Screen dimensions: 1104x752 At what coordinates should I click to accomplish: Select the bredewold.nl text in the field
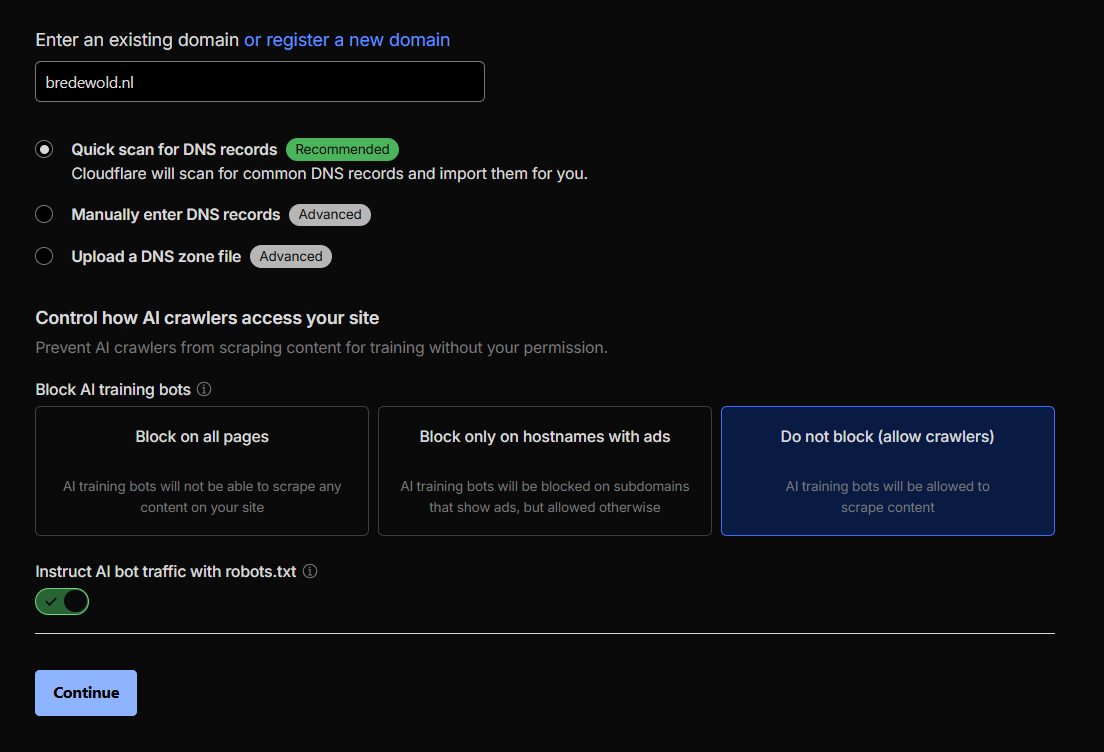pos(88,81)
